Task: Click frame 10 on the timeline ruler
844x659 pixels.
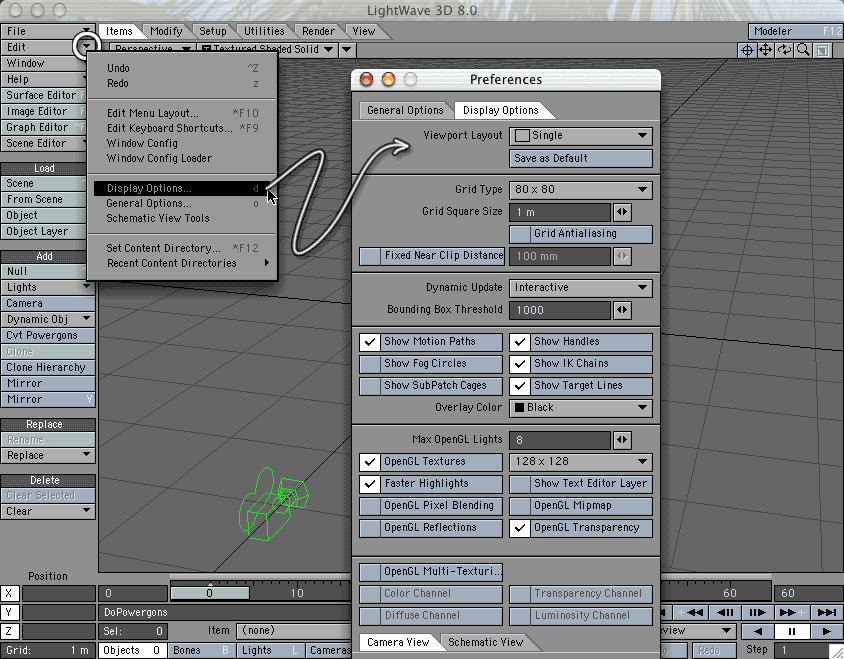Action: [297, 593]
